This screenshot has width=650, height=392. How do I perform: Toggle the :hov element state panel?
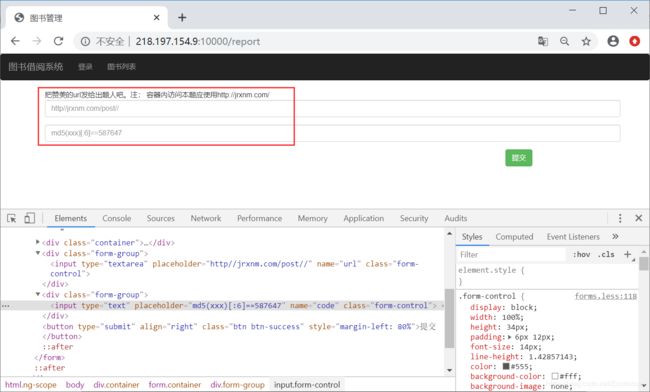point(582,254)
